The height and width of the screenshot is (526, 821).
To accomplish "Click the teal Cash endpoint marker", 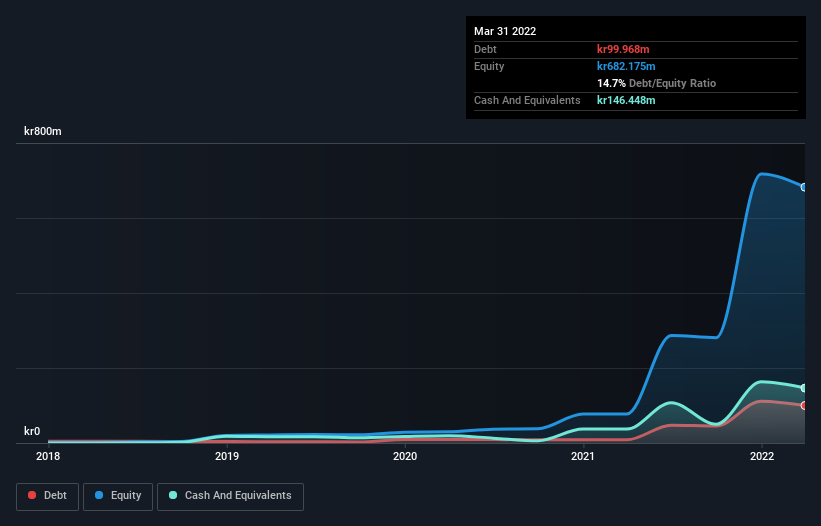I will (804, 388).
